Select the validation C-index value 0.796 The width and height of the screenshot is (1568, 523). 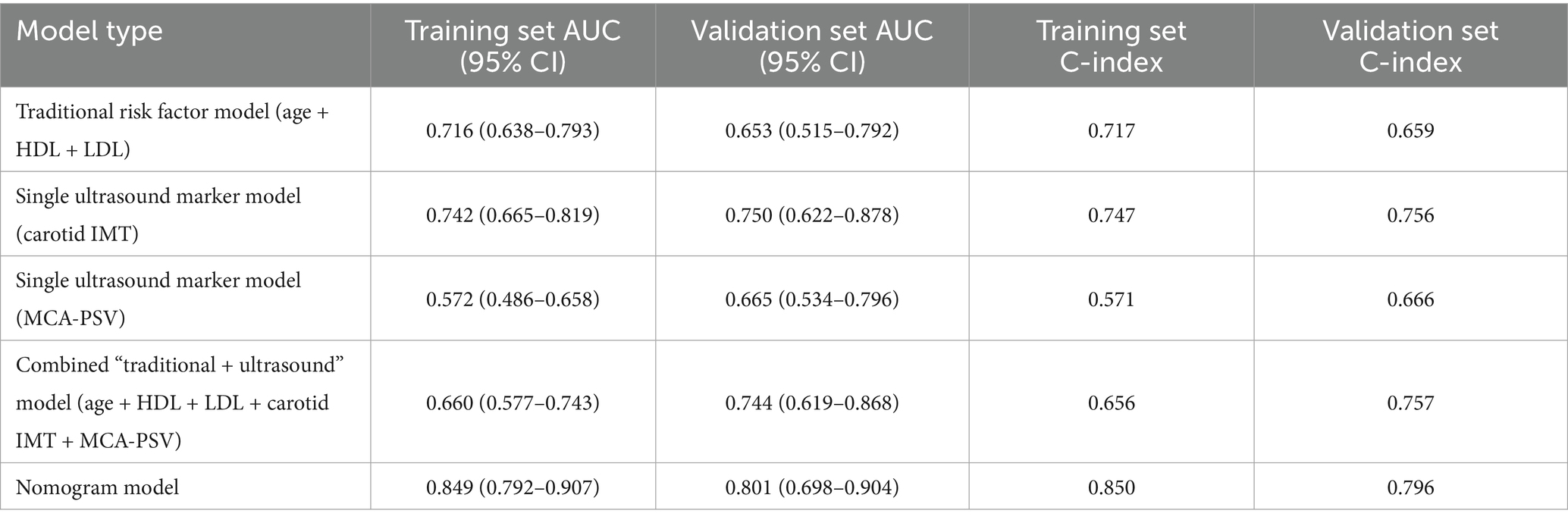point(1410,487)
